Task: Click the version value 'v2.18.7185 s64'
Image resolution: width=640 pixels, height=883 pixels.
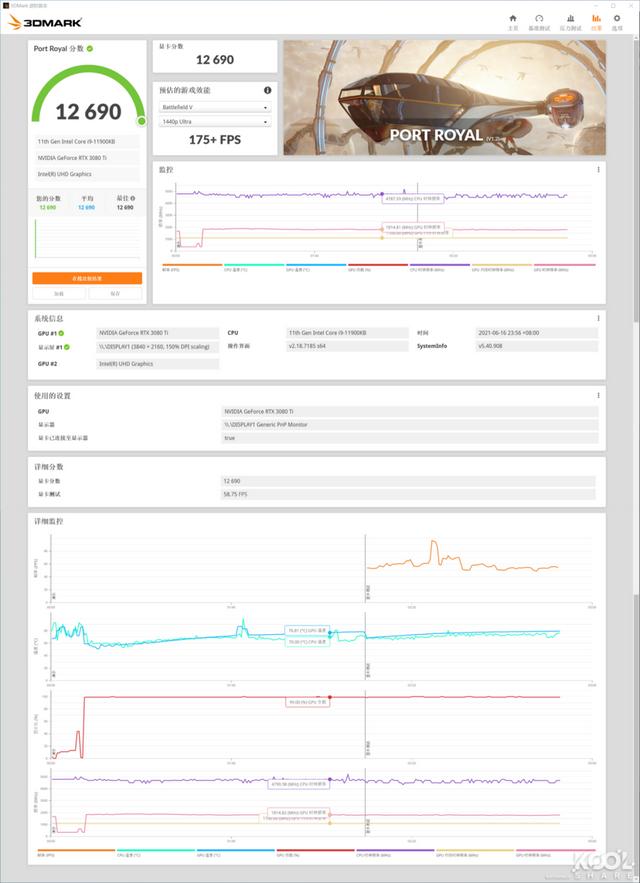Action: tap(348, 346)
